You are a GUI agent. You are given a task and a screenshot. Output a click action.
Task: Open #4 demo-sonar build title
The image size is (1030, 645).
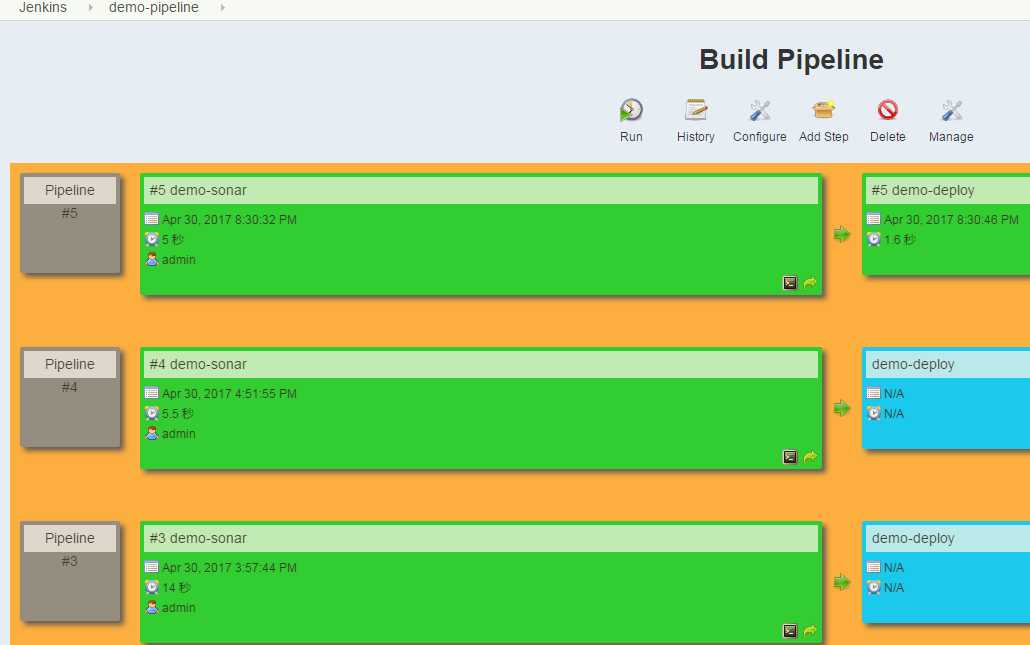[198, 364]
